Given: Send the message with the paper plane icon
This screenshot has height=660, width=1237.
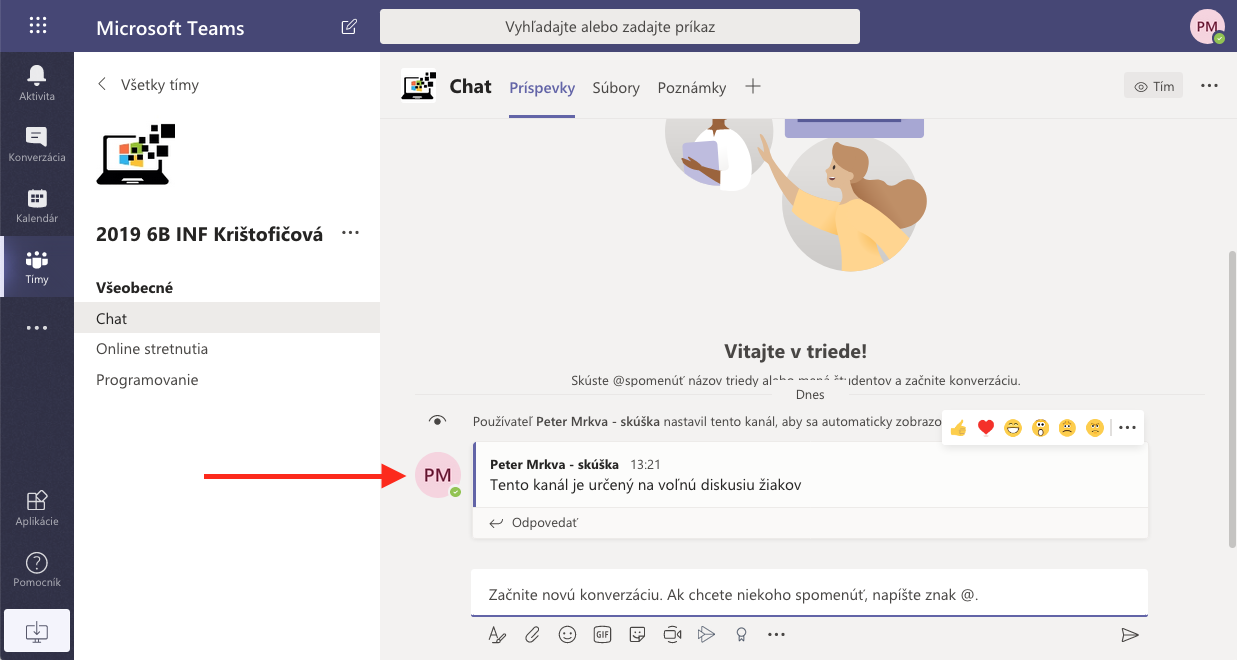Looking at the screenshot, I should click(x=1130, y=634).
